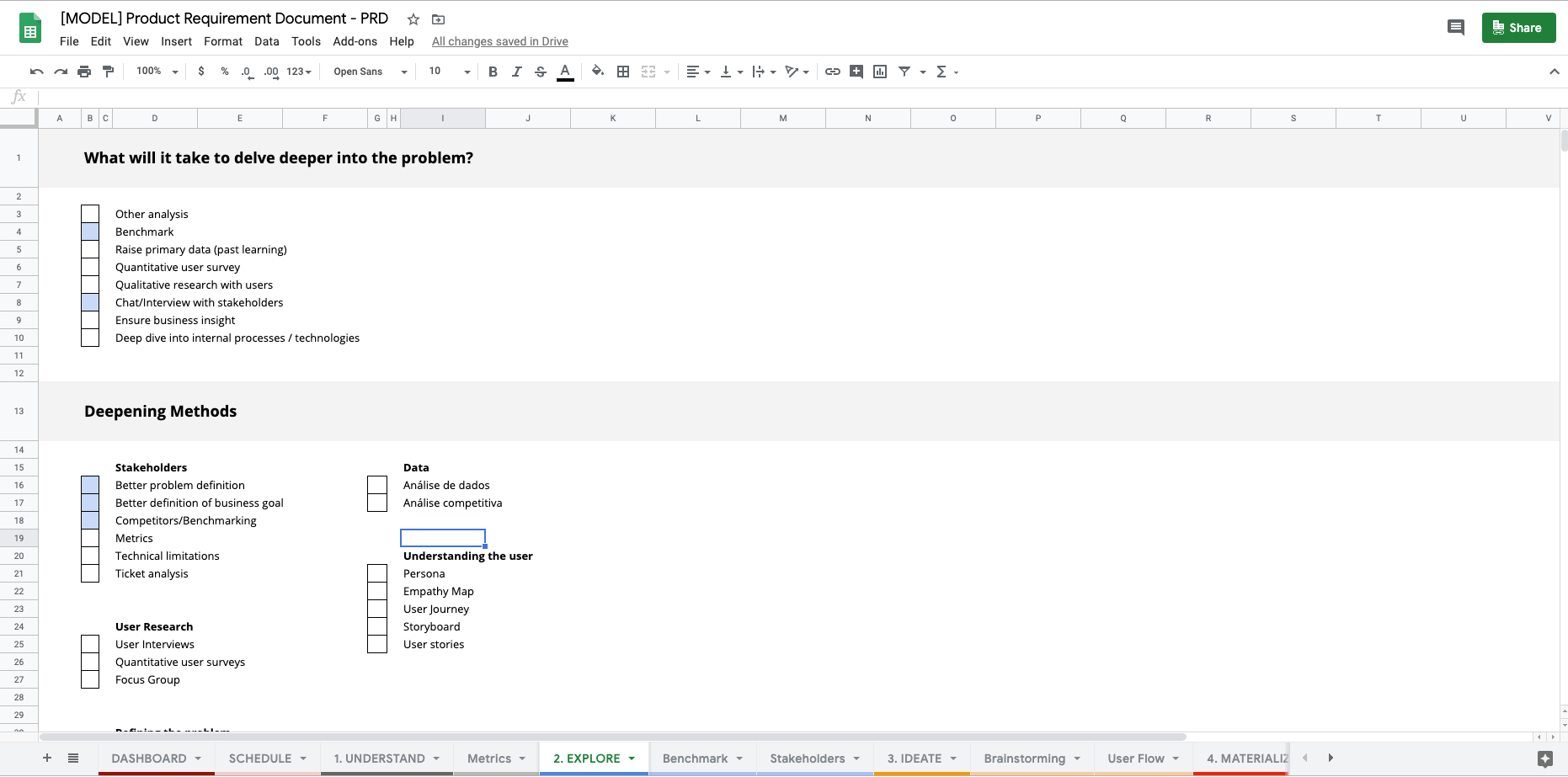
Task: Insert a link
Action: point(833,72)
